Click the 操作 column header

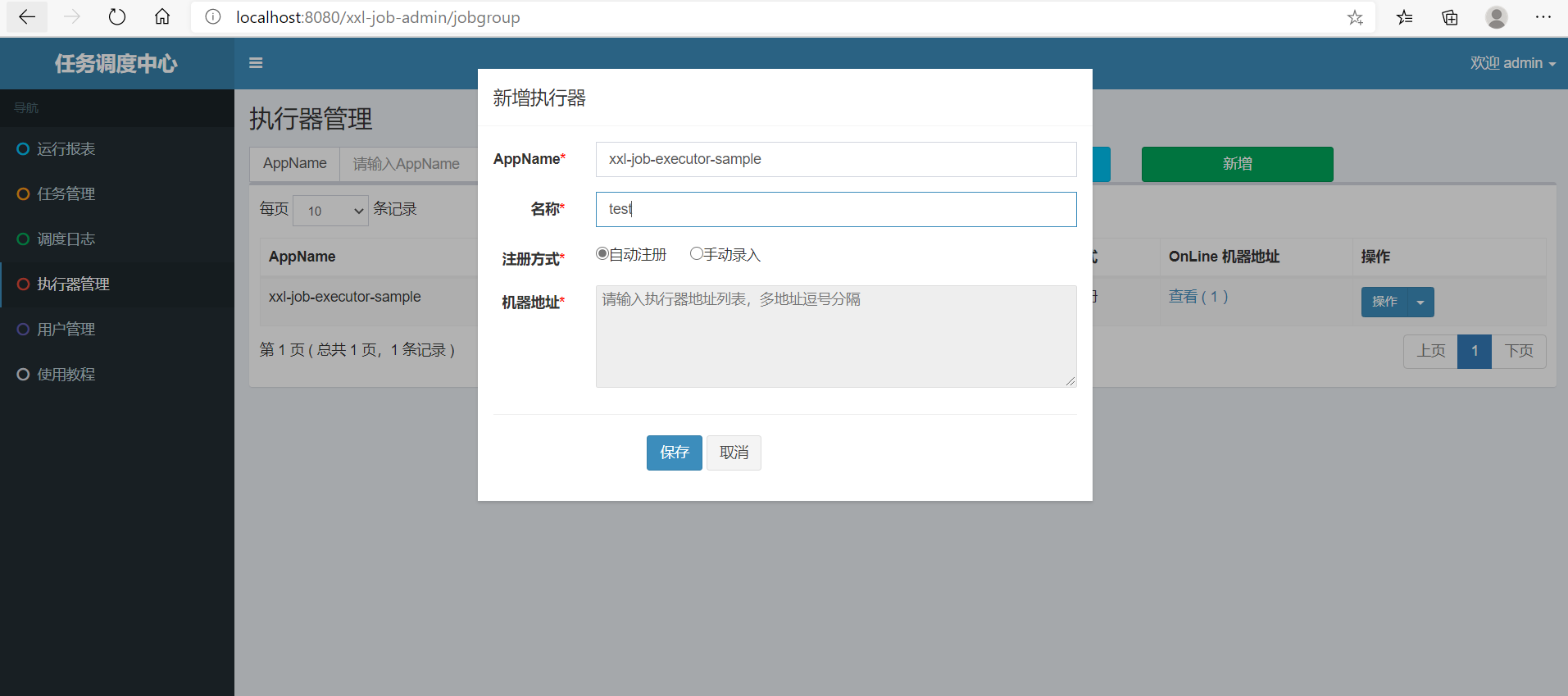point(1375,257)
